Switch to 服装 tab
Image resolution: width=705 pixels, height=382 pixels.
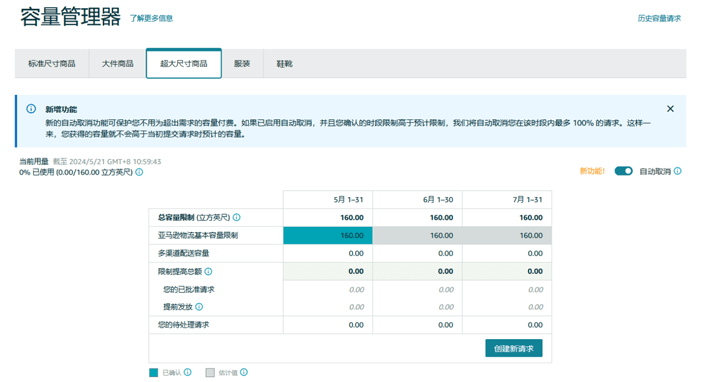(242, 64)
